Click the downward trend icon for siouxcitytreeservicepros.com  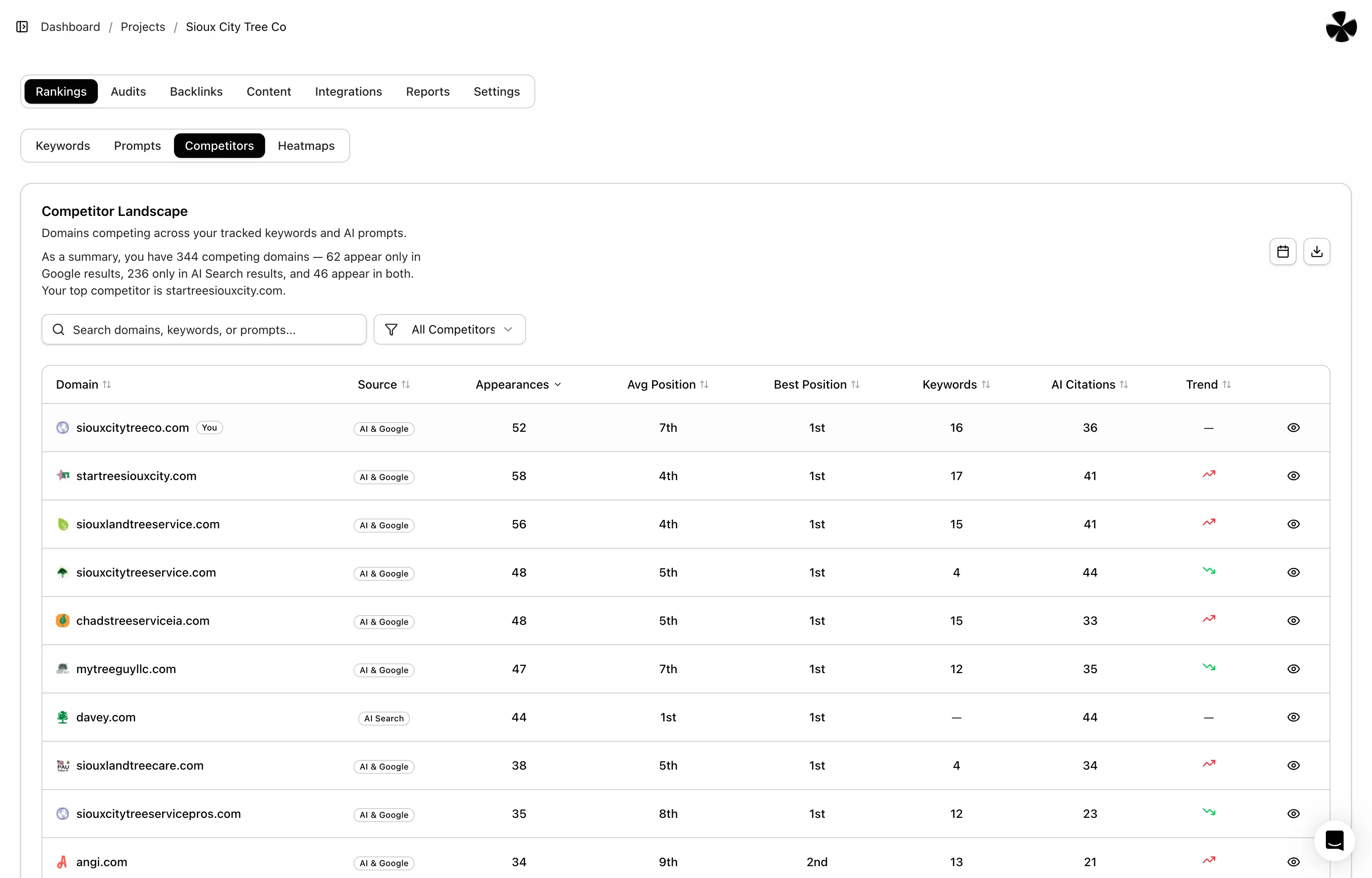[x=1209, y=812]
